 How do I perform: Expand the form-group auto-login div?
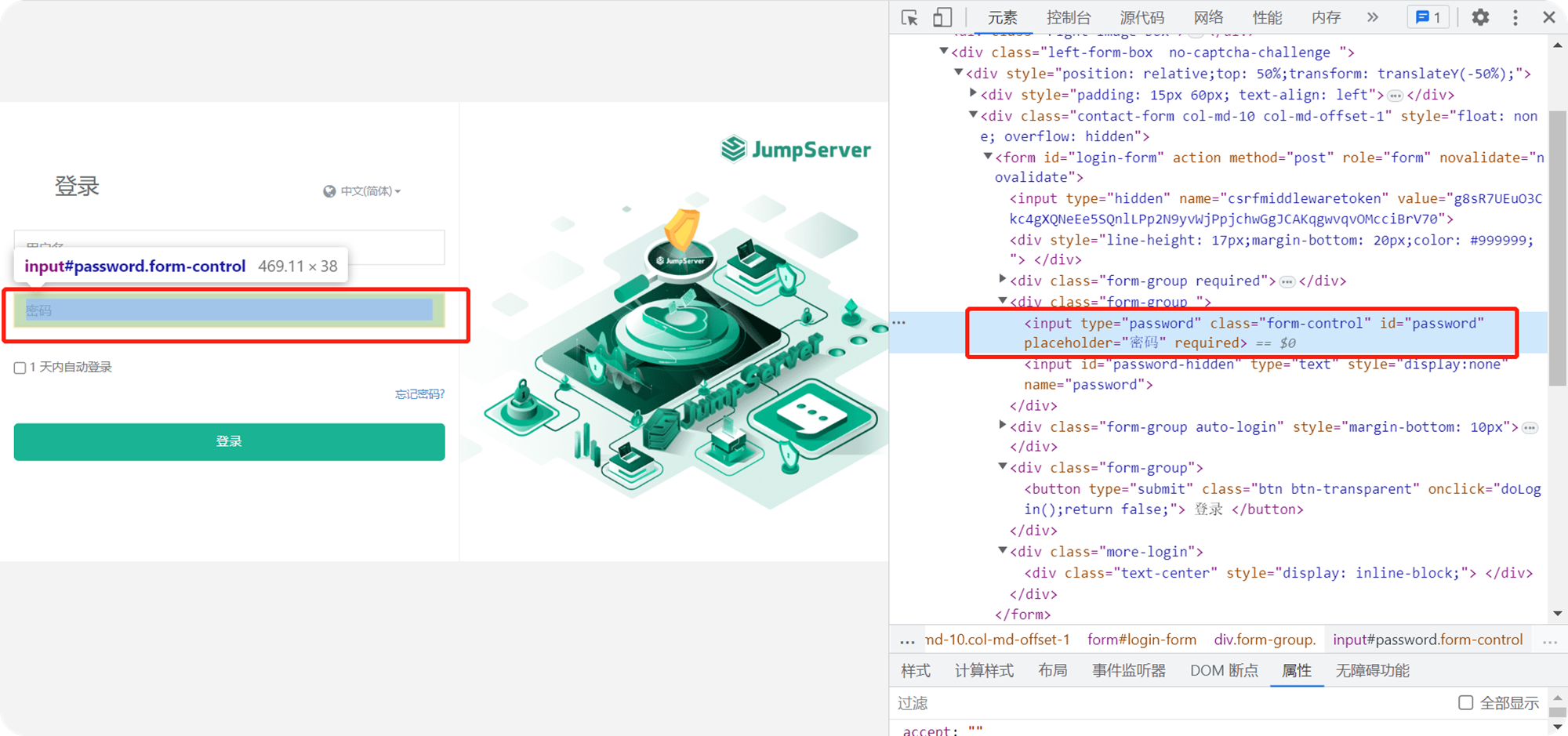[x=1003, y=425]
